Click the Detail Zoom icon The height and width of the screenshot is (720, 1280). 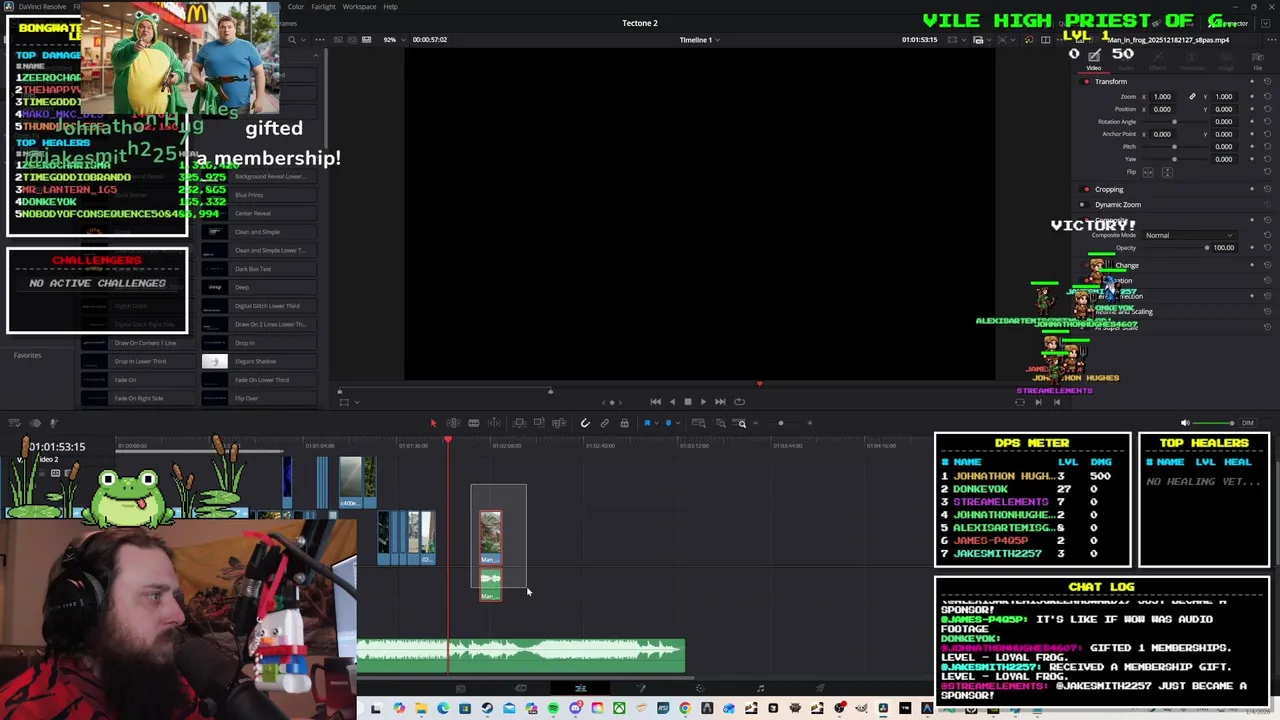click(x=720, y=423)
